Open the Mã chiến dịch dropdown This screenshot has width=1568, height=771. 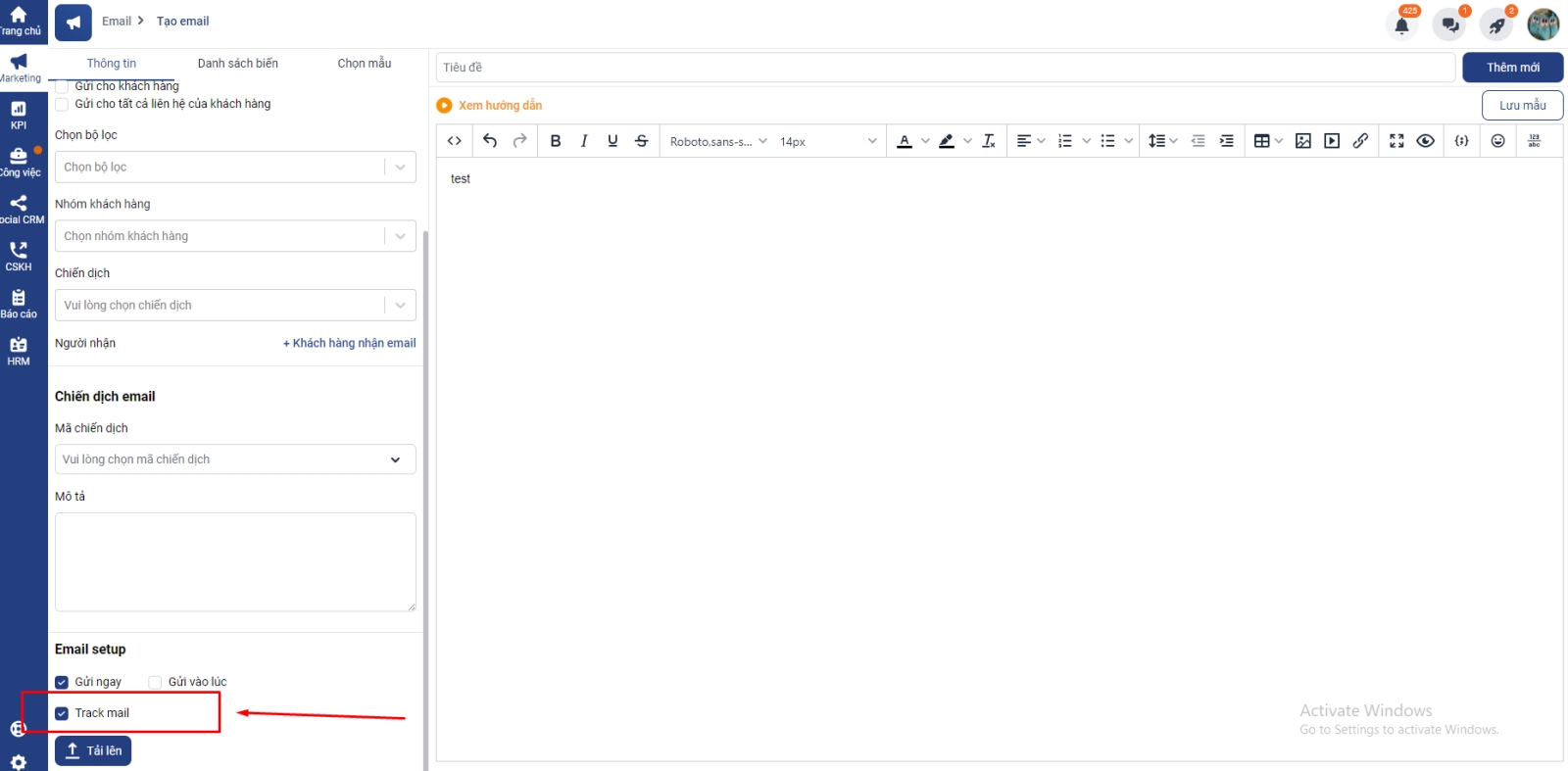(235, 459)
